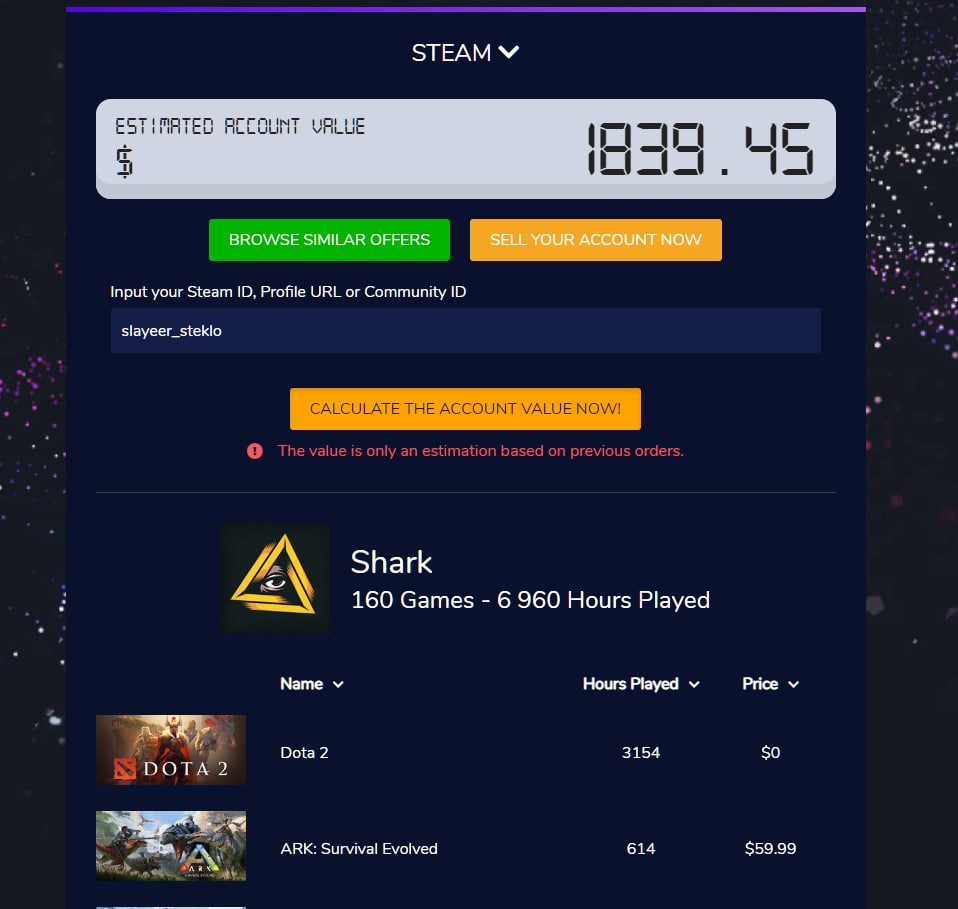Image resolution: width=958 pixels, height=909 pixels.
Task: Click the chevron arrow beside Name
Action: tap(338, 684)
